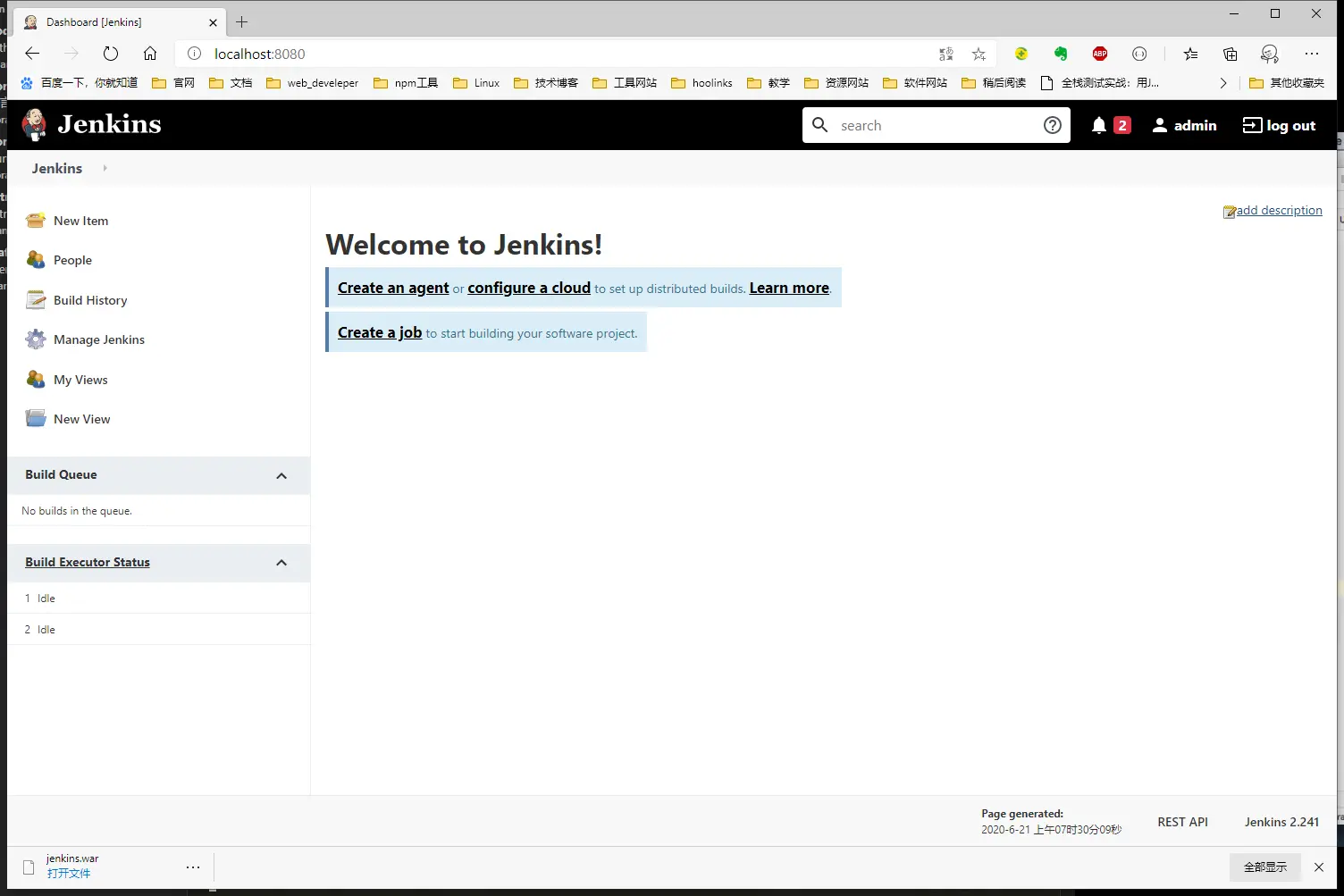1344x896 pixels.
Task: Click the New View folder icon
Action: point(36,419)
